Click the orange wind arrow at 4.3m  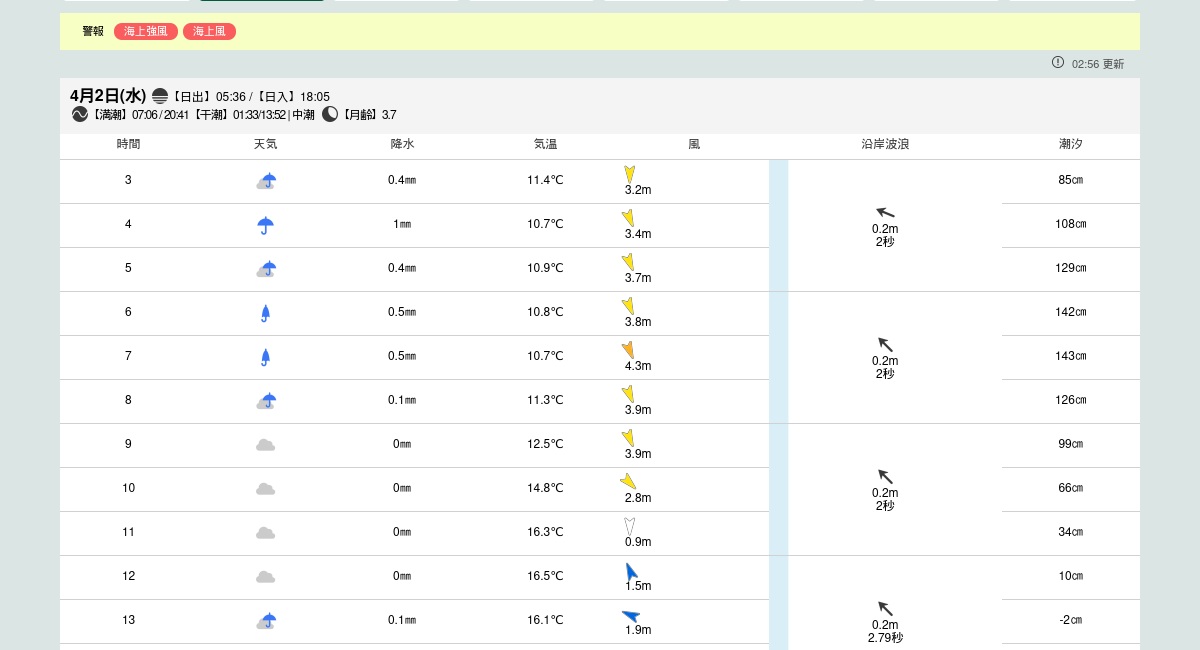click(x=628, y=349)
